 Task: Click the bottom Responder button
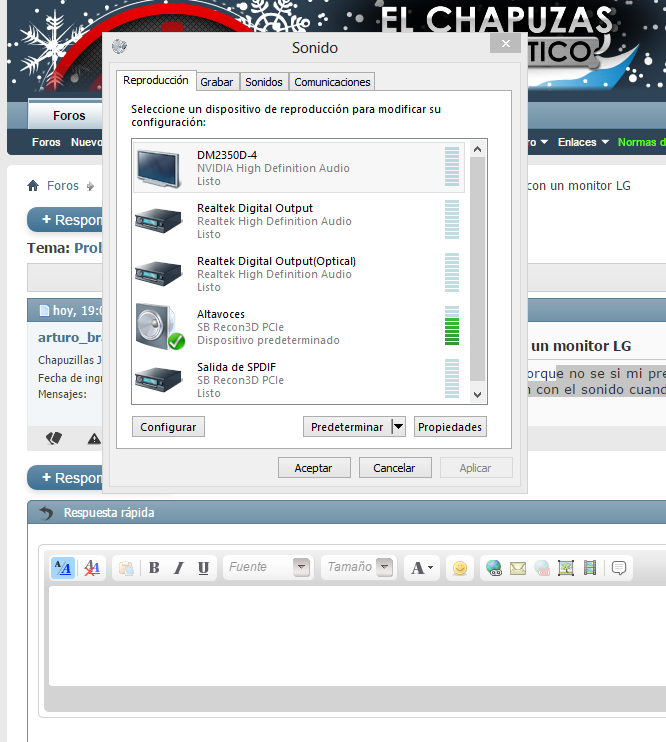click(x=65, y=478)
